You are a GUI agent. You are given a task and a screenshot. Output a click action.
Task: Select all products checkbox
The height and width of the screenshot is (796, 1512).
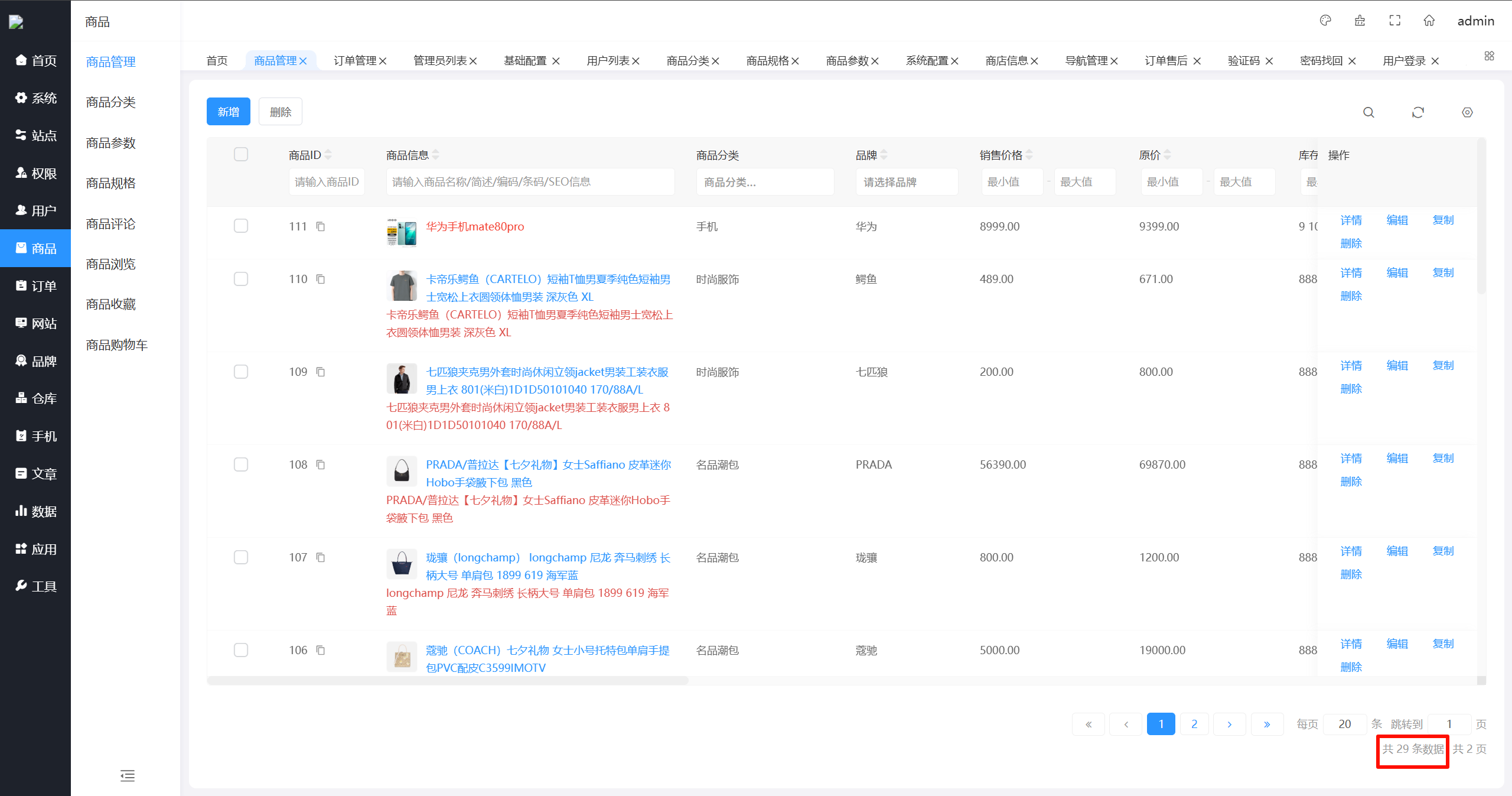[x=241, y=154]
